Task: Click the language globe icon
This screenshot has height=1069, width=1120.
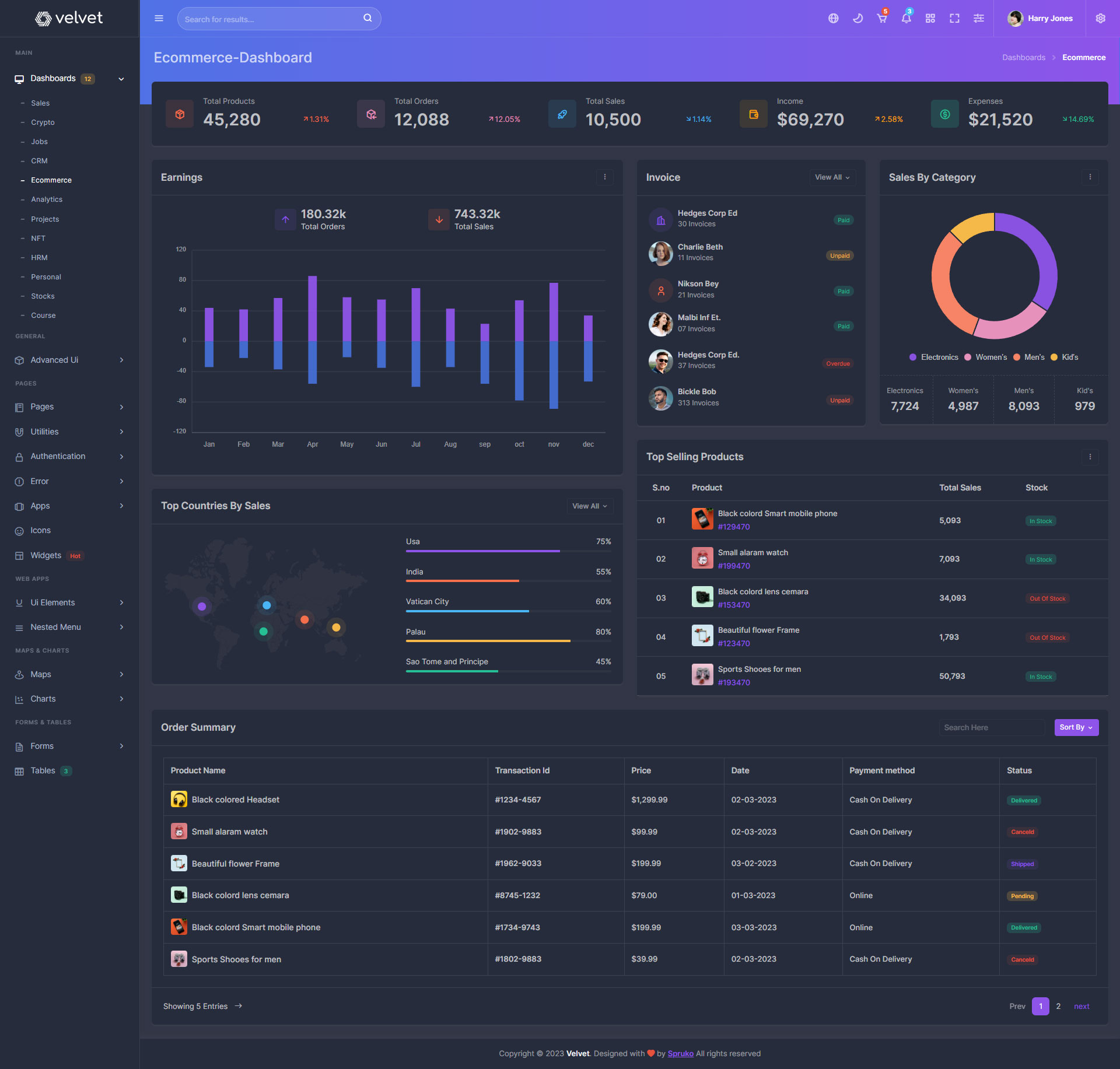Action: click(833, 19)
